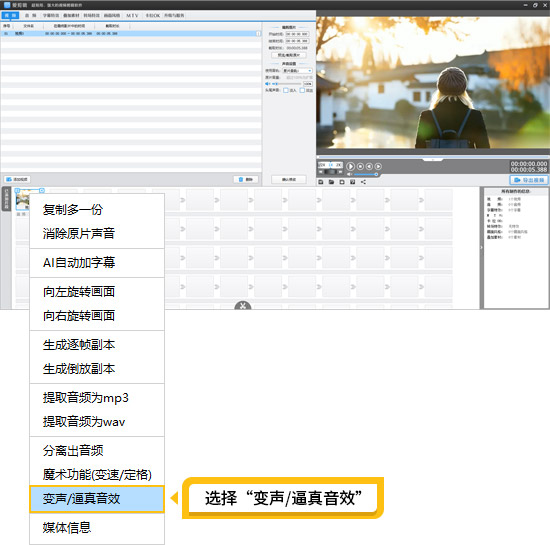Open the 卡拉OK tab

pos(153,15)
